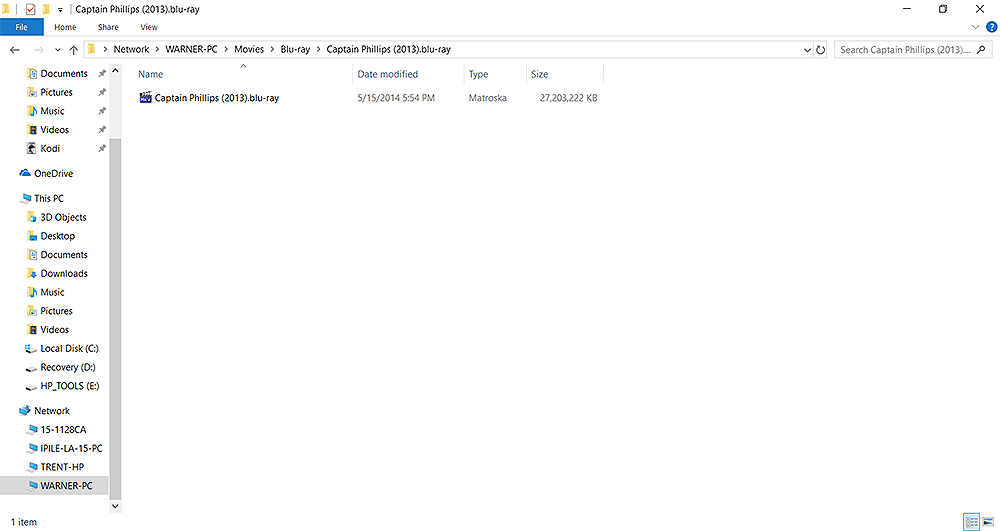
Task: Click the 27,203,222 KB size value
Action: (568, 98)
